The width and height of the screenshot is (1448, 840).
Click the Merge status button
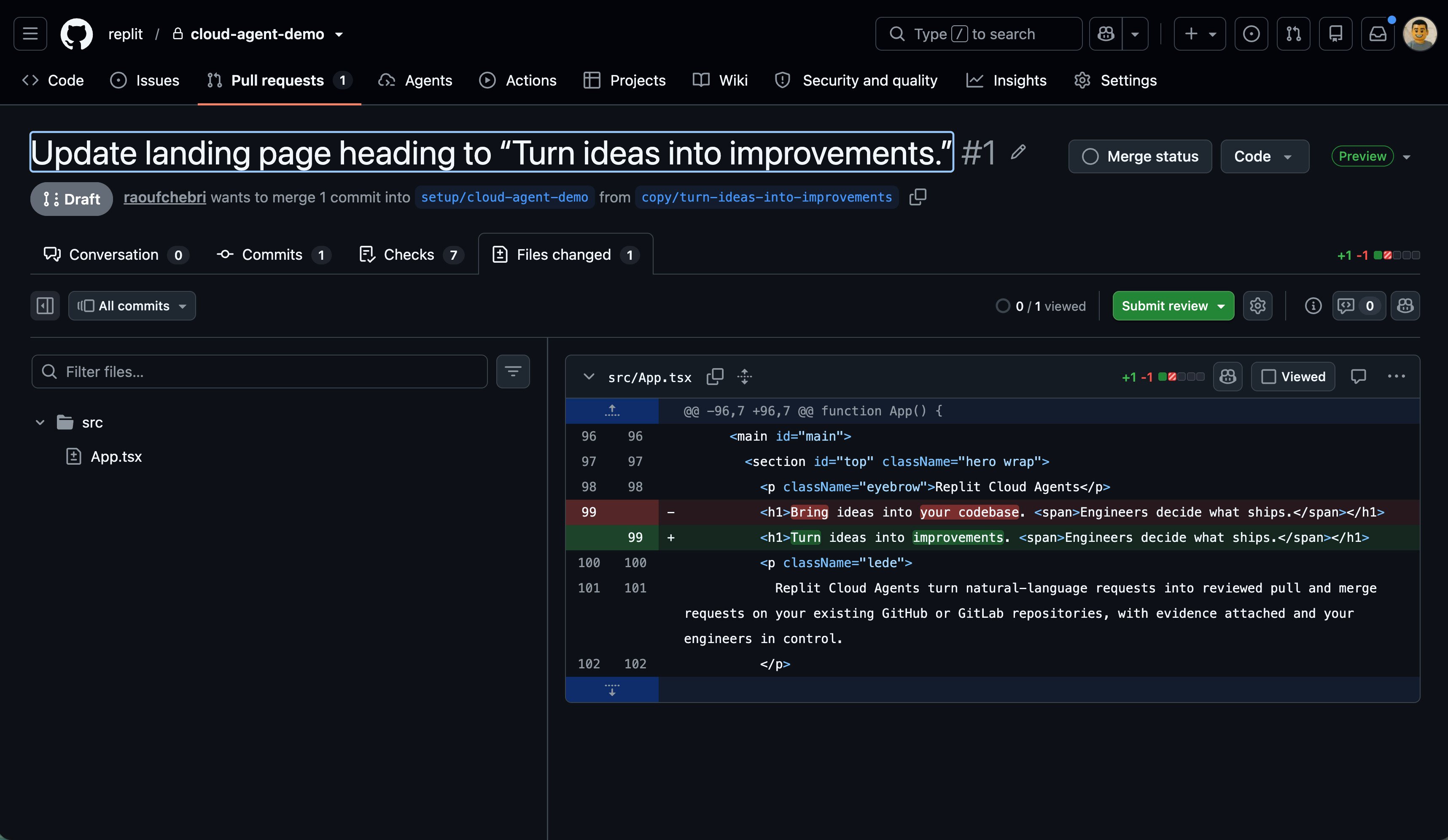tap(1140, 156)
